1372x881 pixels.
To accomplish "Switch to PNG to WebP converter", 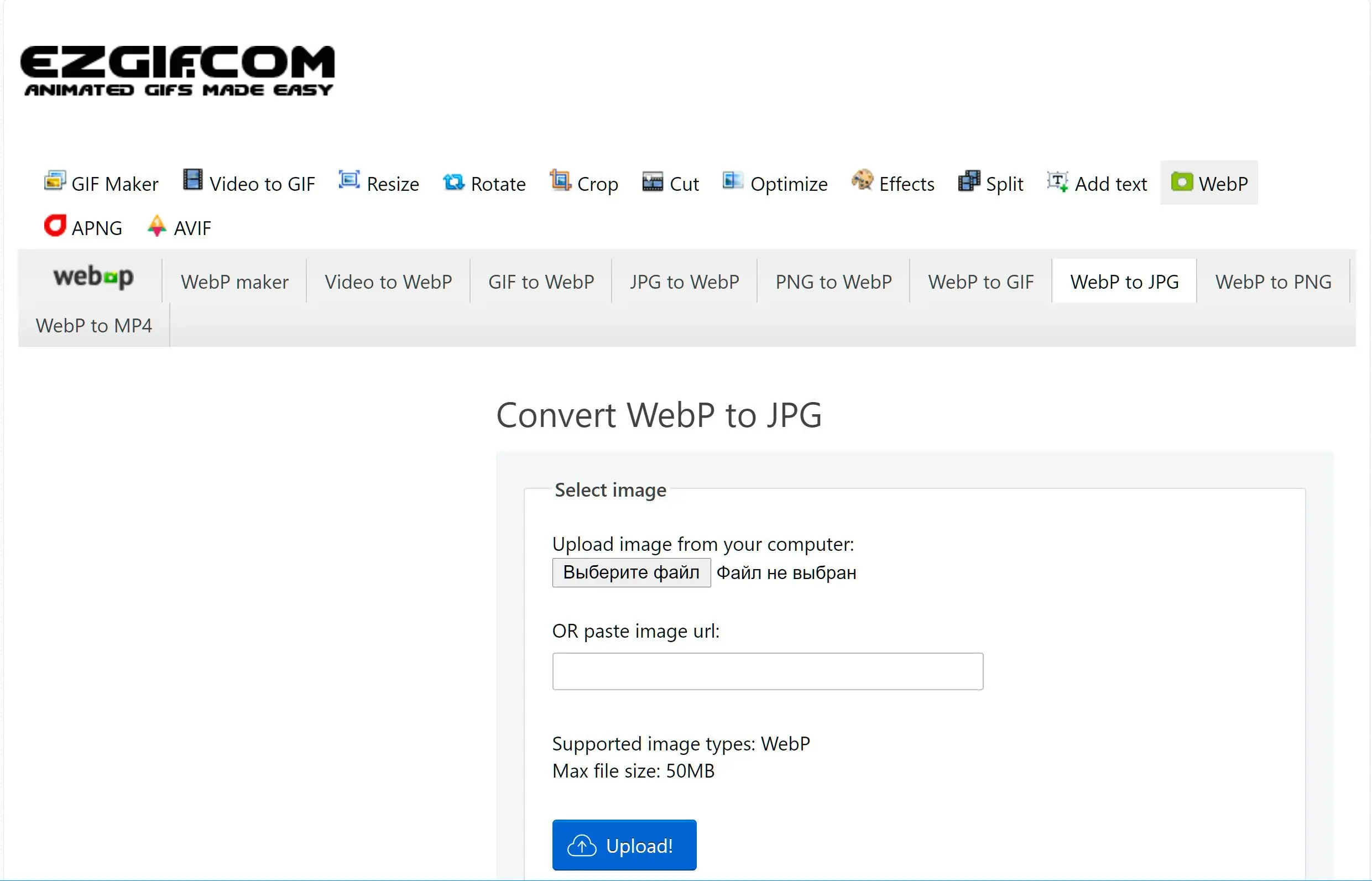I will pyautogui.click(x=834, y=281).
